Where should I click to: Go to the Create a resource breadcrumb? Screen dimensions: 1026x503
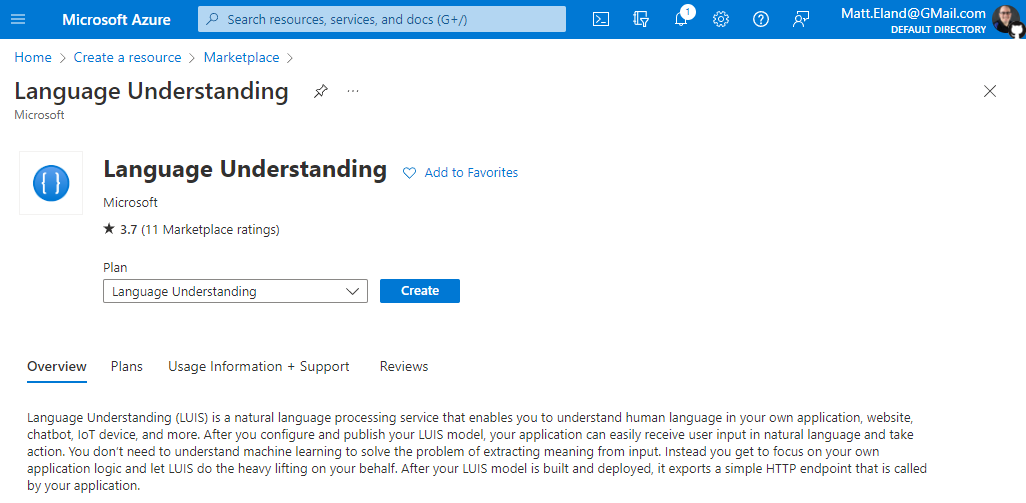pyautogui.click(x=128, y=58)
